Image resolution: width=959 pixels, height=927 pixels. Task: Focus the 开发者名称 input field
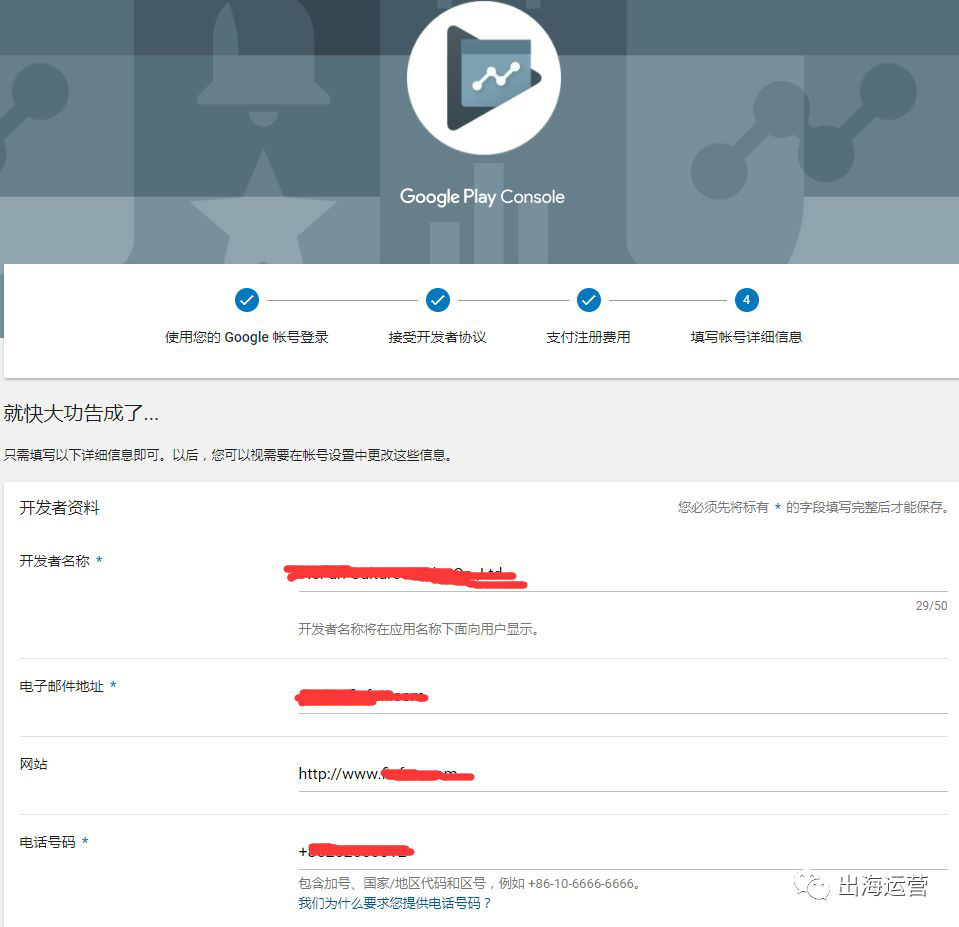622,575
